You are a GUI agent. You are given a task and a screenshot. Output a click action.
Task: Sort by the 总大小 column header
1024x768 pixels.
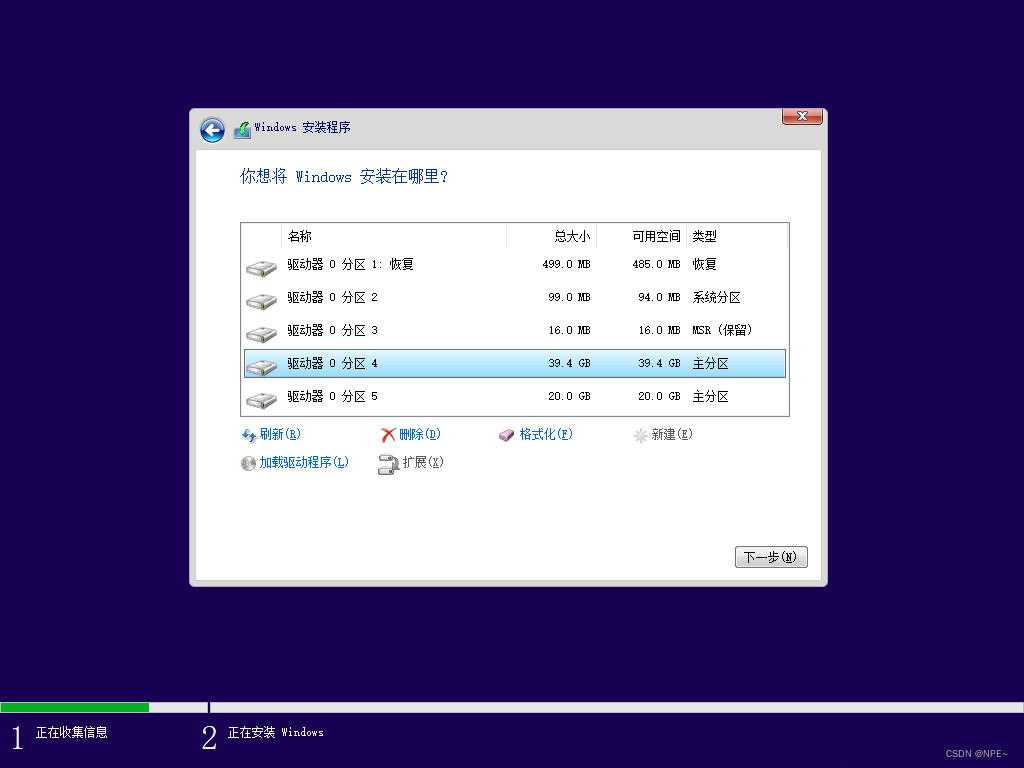(x=551, y=236)
